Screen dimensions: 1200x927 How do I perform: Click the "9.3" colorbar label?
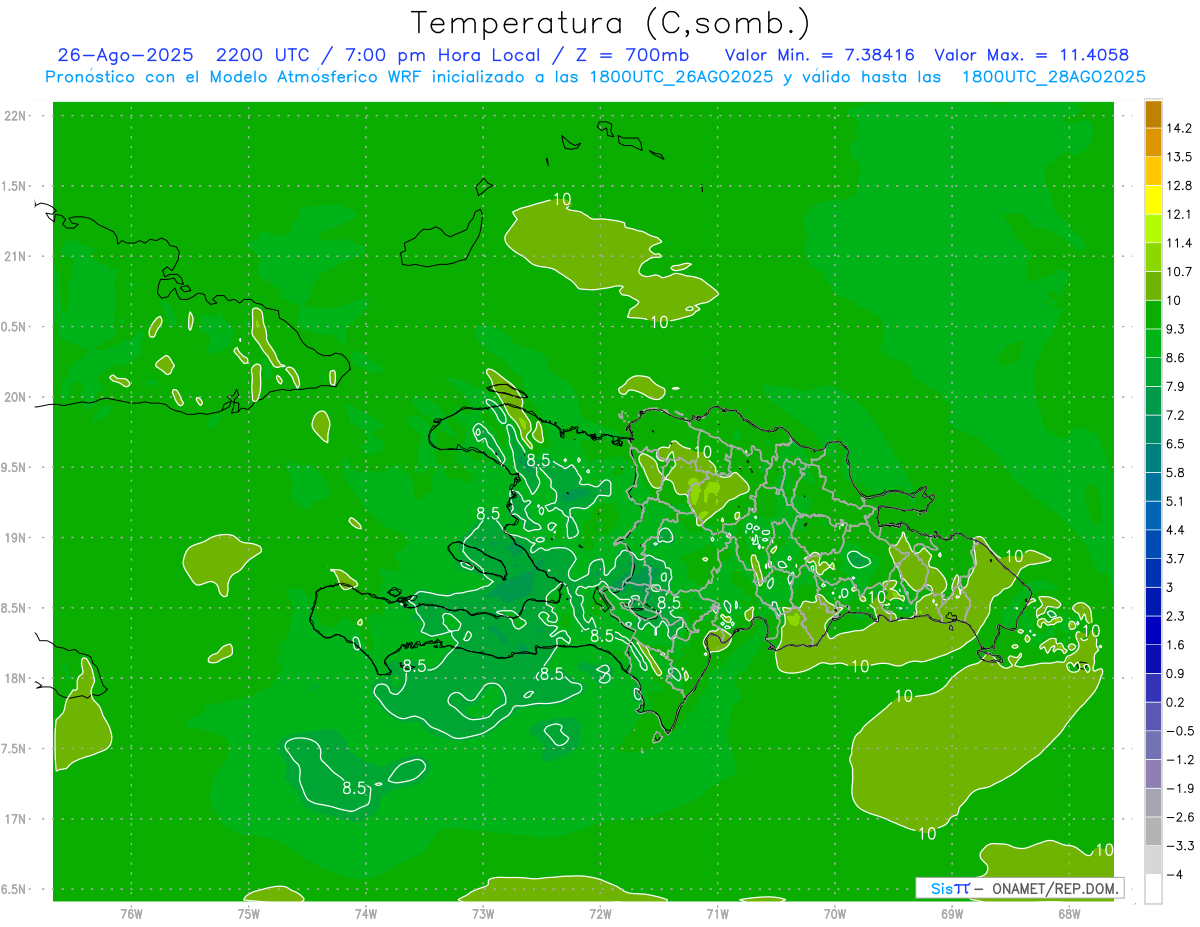(x=1177, y=329)
